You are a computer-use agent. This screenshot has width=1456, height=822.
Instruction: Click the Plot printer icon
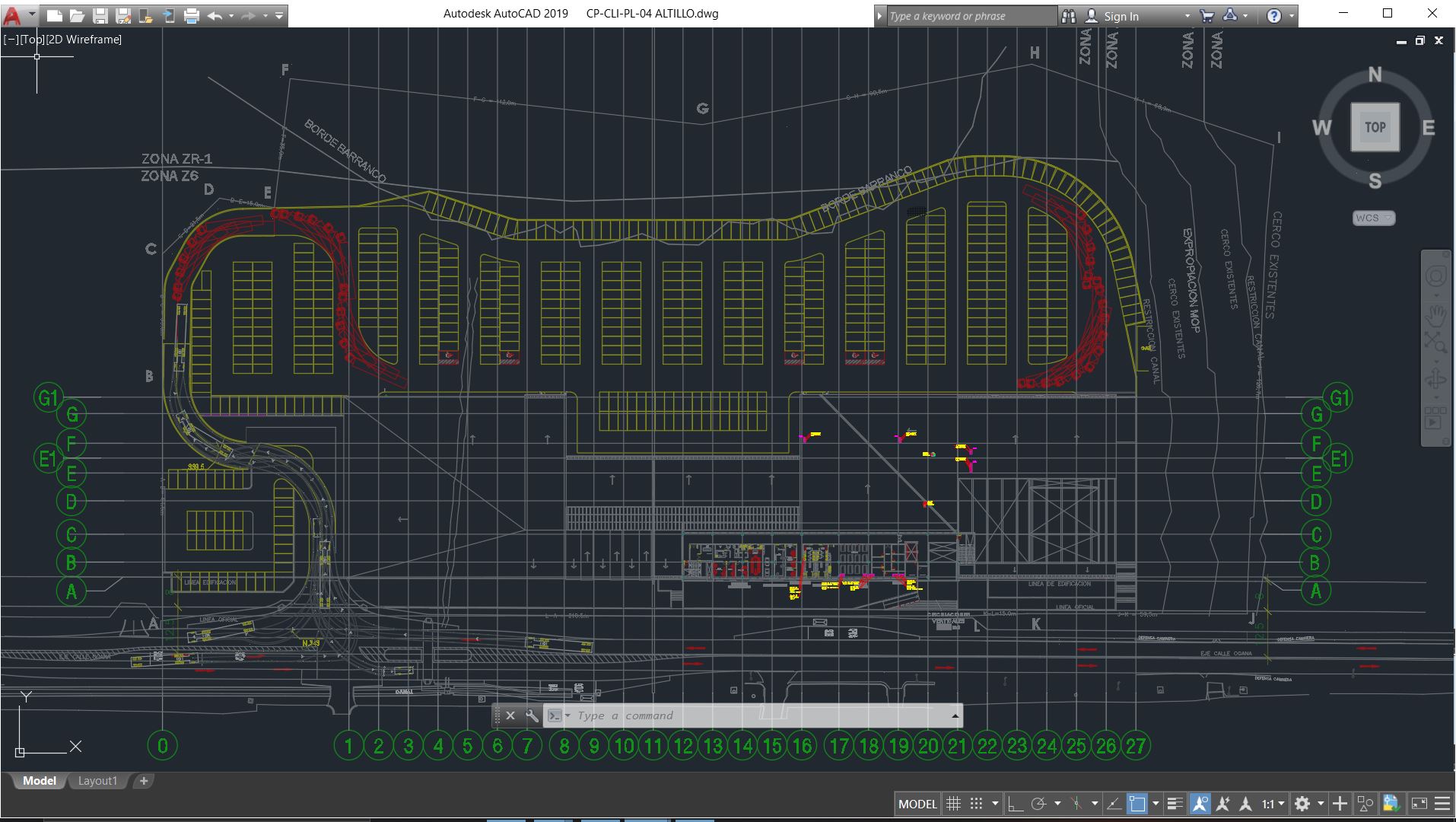[x=192, y=15]
